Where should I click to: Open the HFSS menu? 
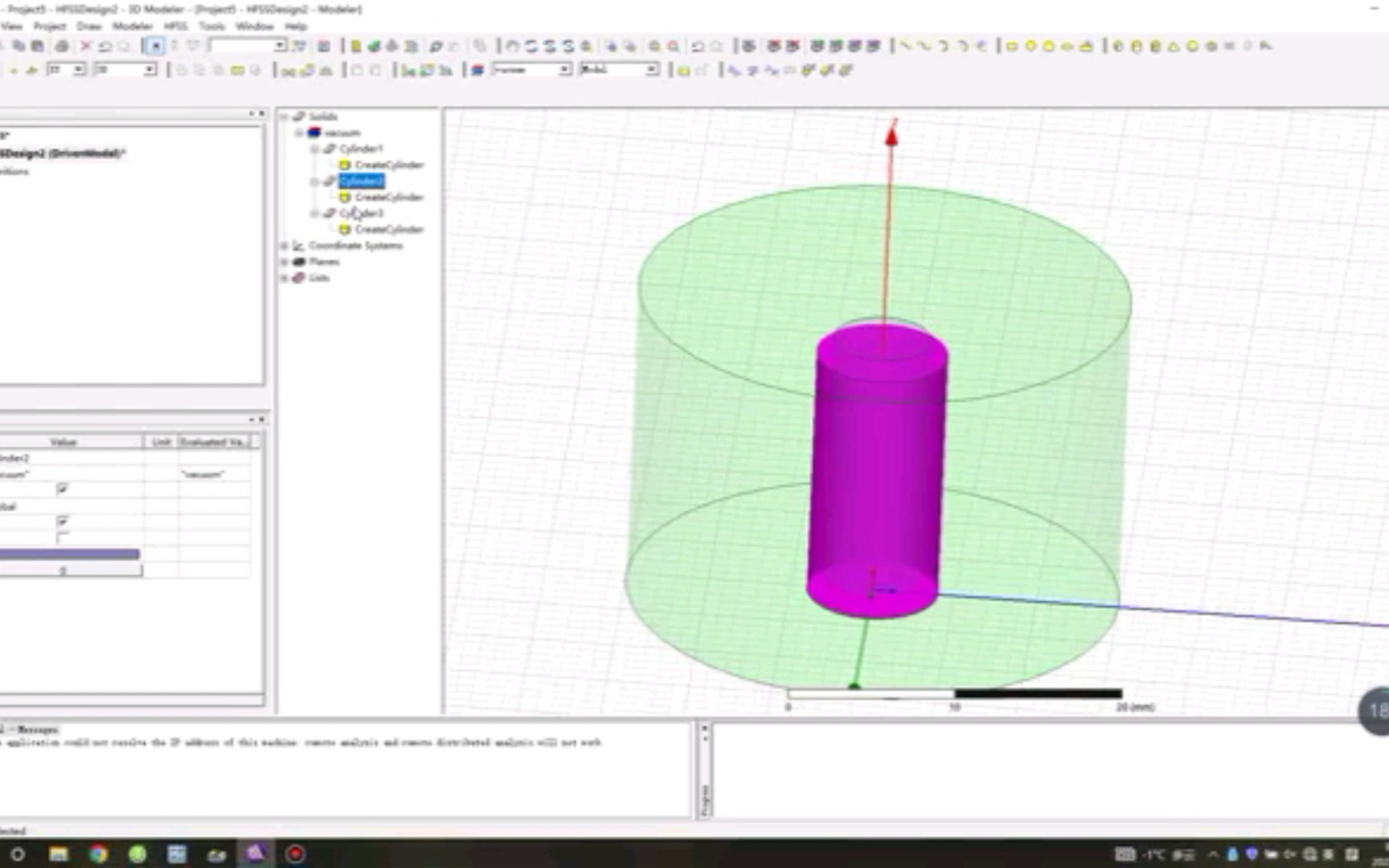[175, 27]
